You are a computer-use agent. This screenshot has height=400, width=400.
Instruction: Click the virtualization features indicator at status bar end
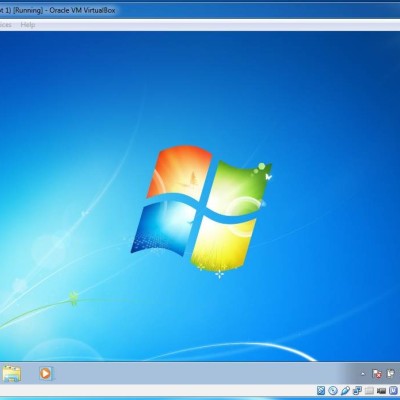point(393,390)
